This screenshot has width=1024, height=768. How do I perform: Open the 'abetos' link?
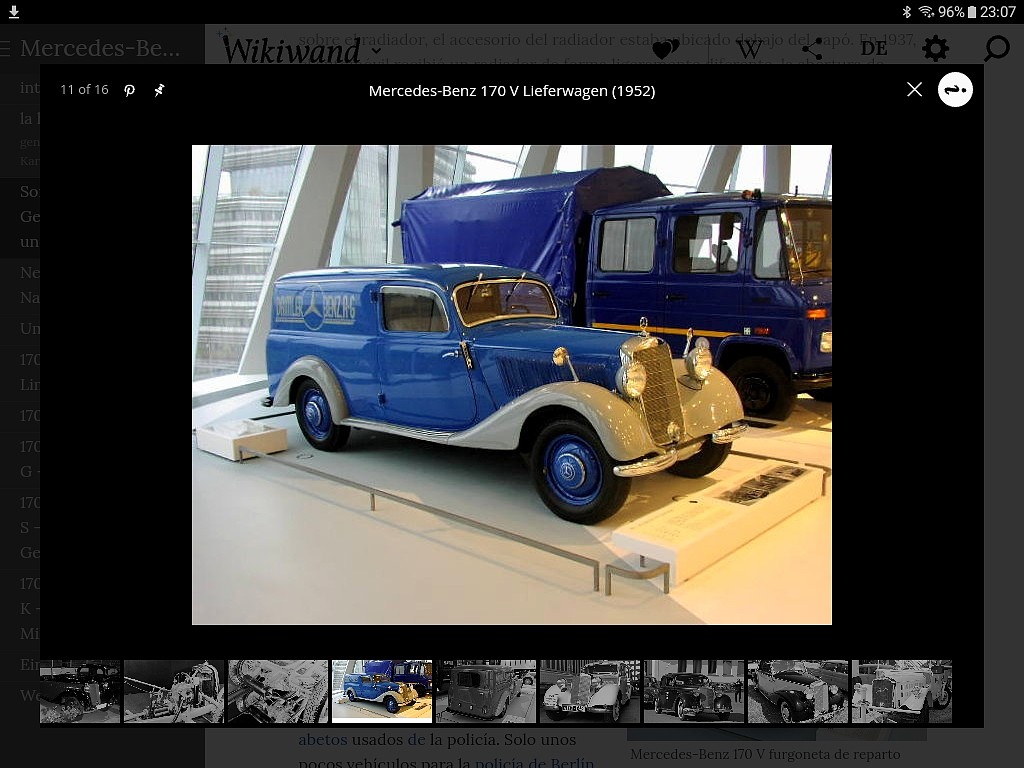click(323, 739)
